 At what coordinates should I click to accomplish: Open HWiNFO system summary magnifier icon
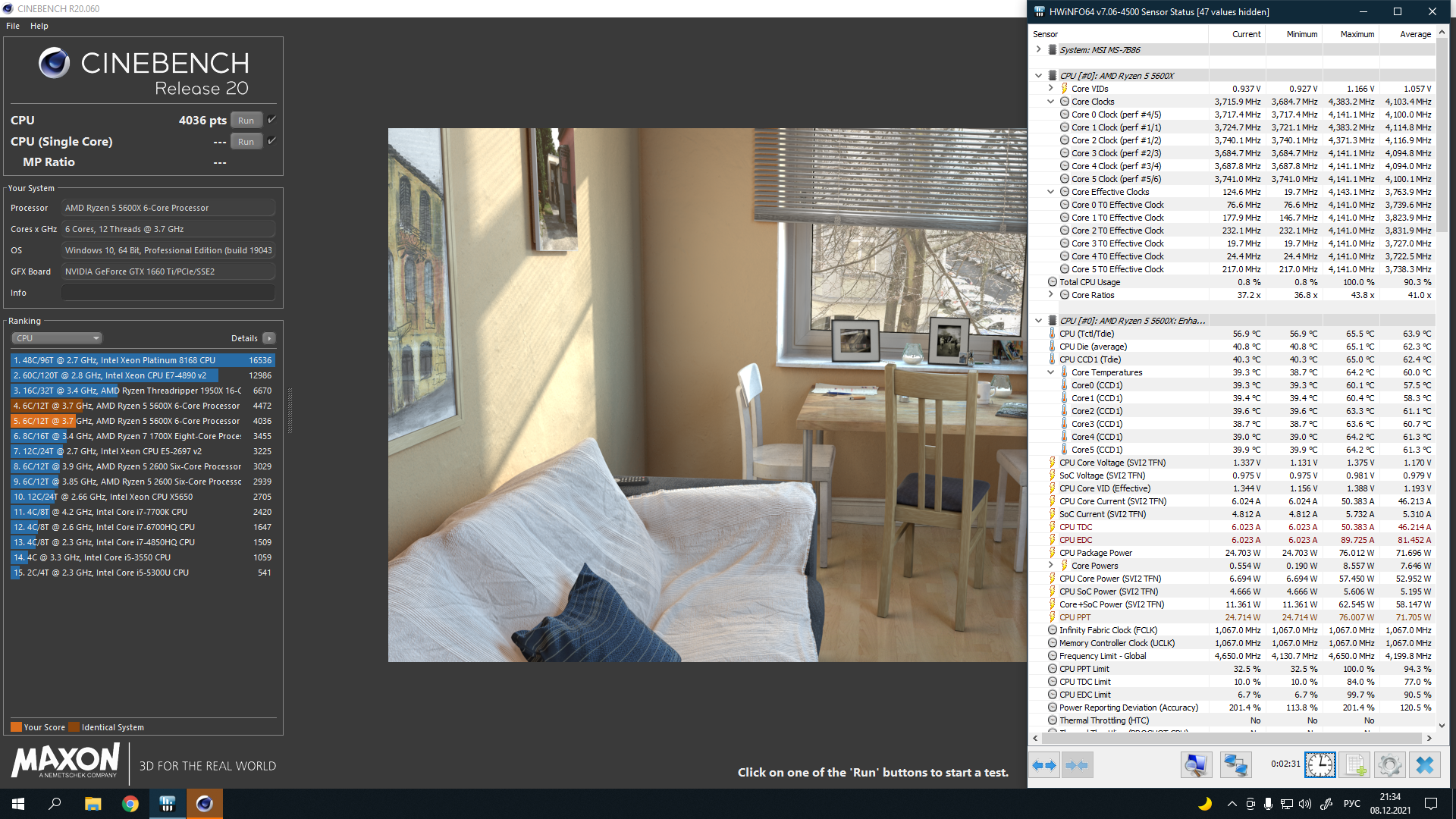[x=1196, y=765]
